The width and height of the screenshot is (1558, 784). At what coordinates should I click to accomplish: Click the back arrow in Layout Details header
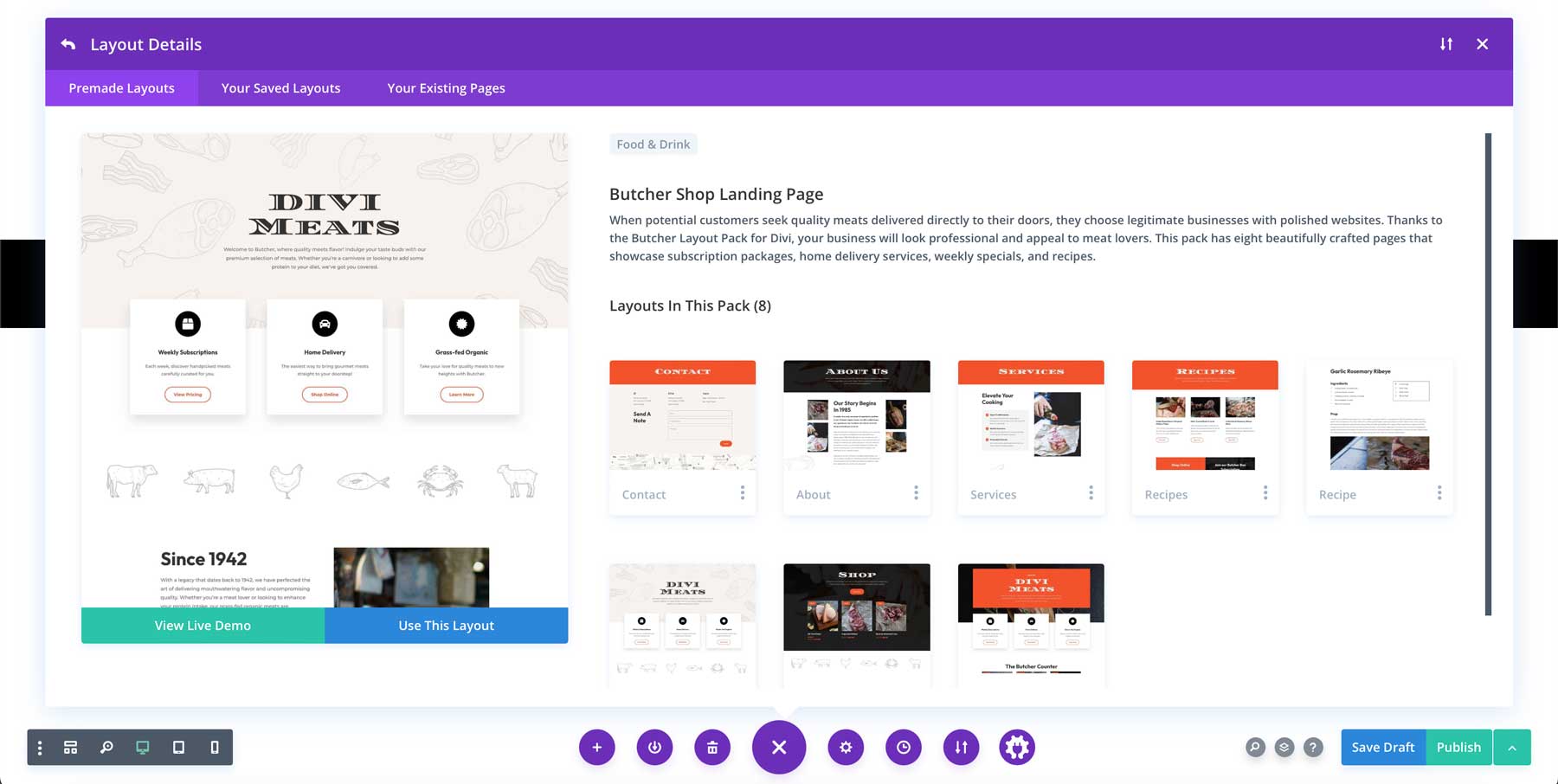[68, 44]
